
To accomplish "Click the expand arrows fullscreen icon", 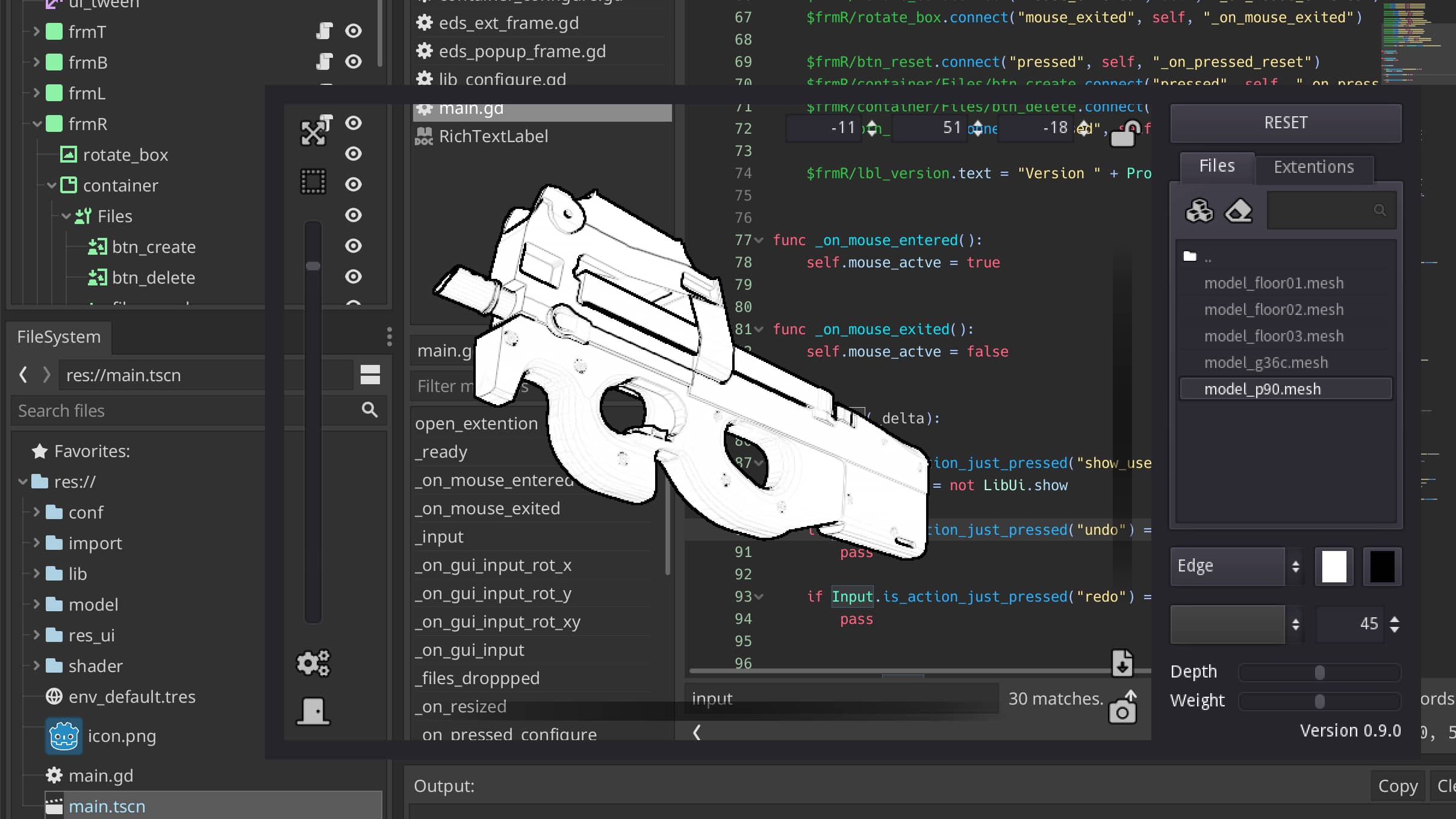I will point(313,132).
